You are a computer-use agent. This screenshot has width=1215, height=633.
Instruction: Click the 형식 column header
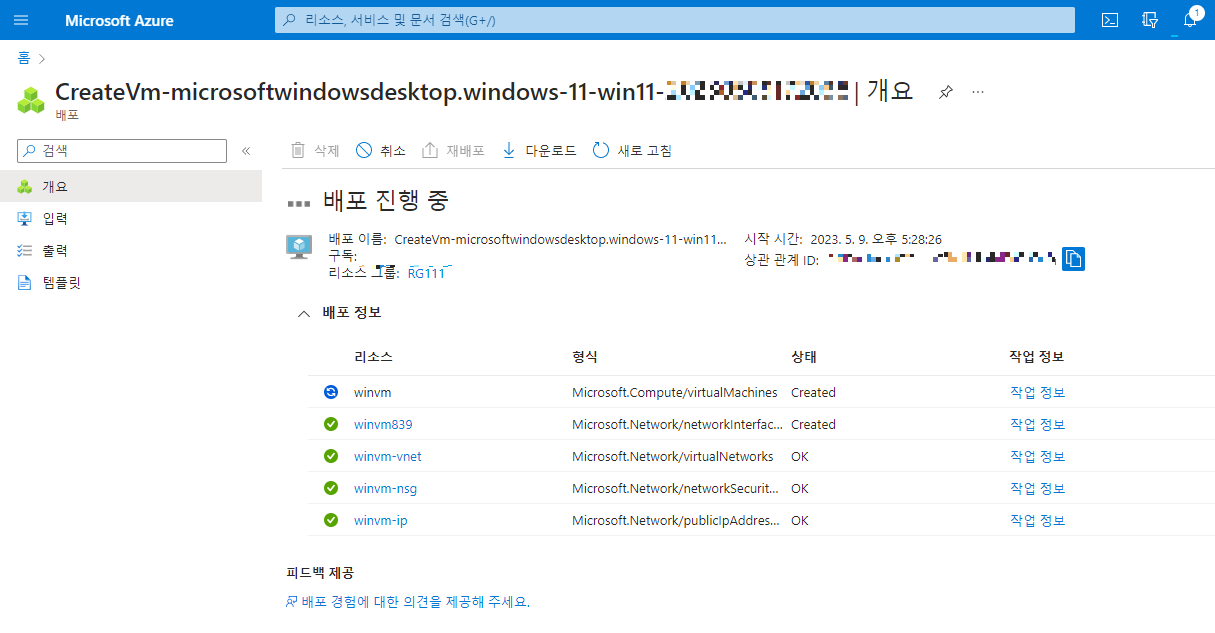click(x=585, y=357)
